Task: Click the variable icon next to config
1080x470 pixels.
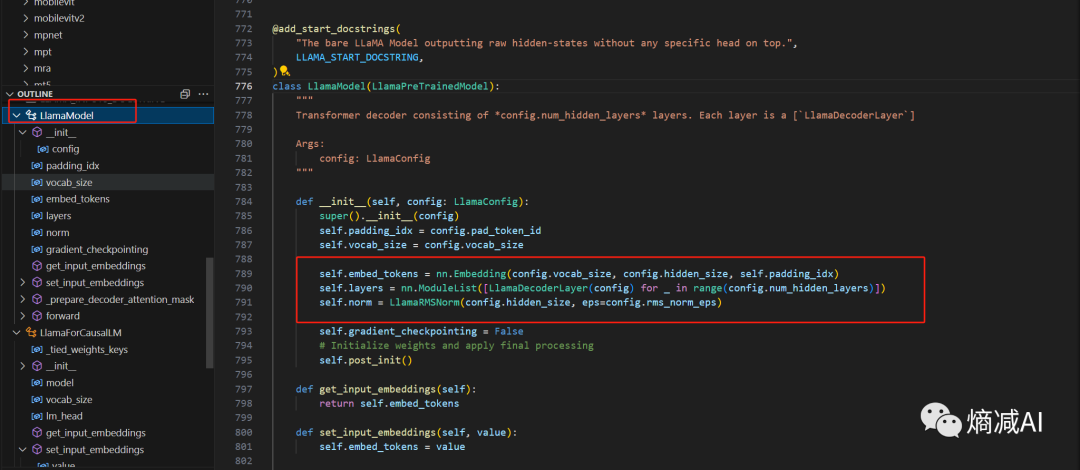Action: click(x=43, y=149)
